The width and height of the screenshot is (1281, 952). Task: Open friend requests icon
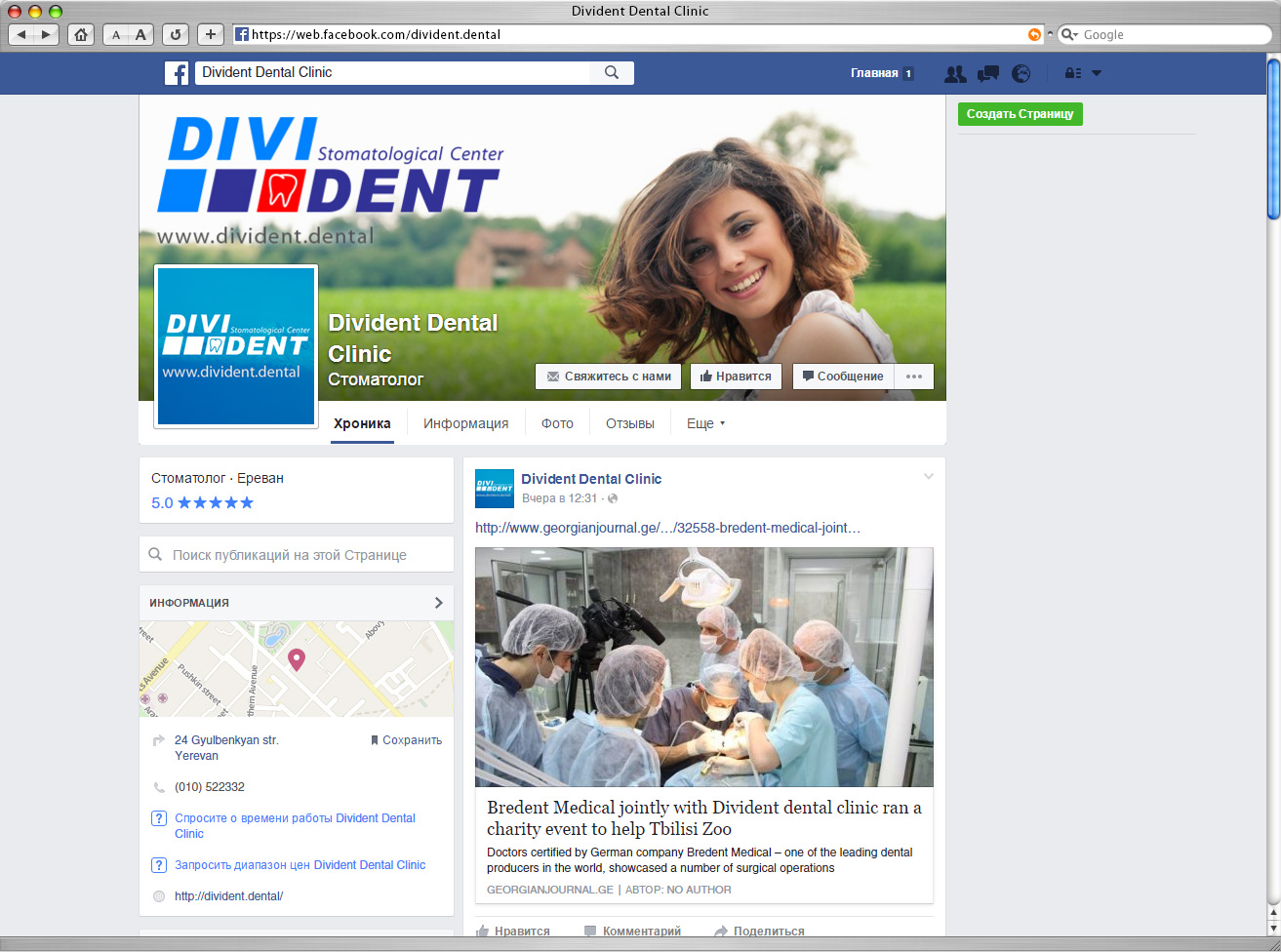click(x=955, y=73)
